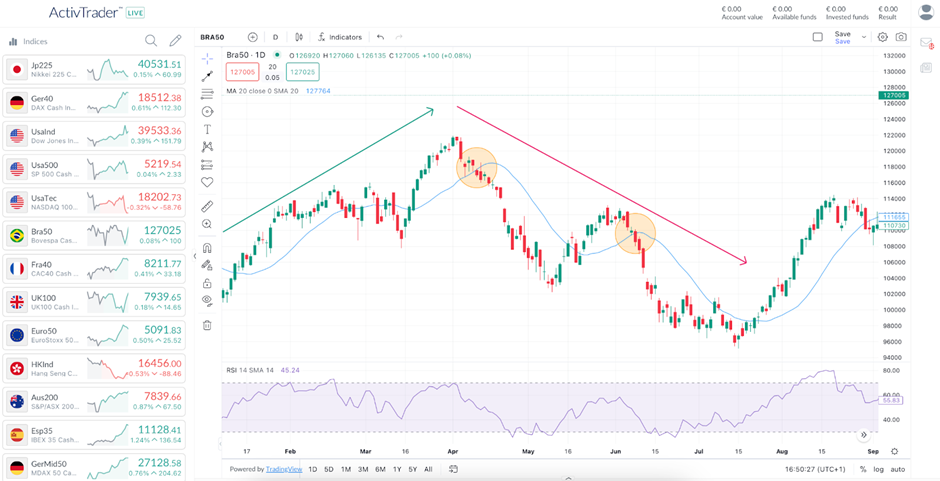Take a chart snapshot with camera icon
The height and width of the screenshot is (481, 940).
coord(901,37)
